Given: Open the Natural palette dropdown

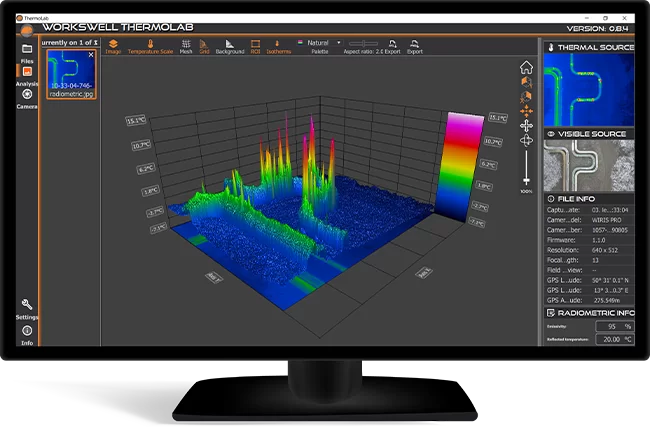Looking at the screenshot, I should point(320,43).
